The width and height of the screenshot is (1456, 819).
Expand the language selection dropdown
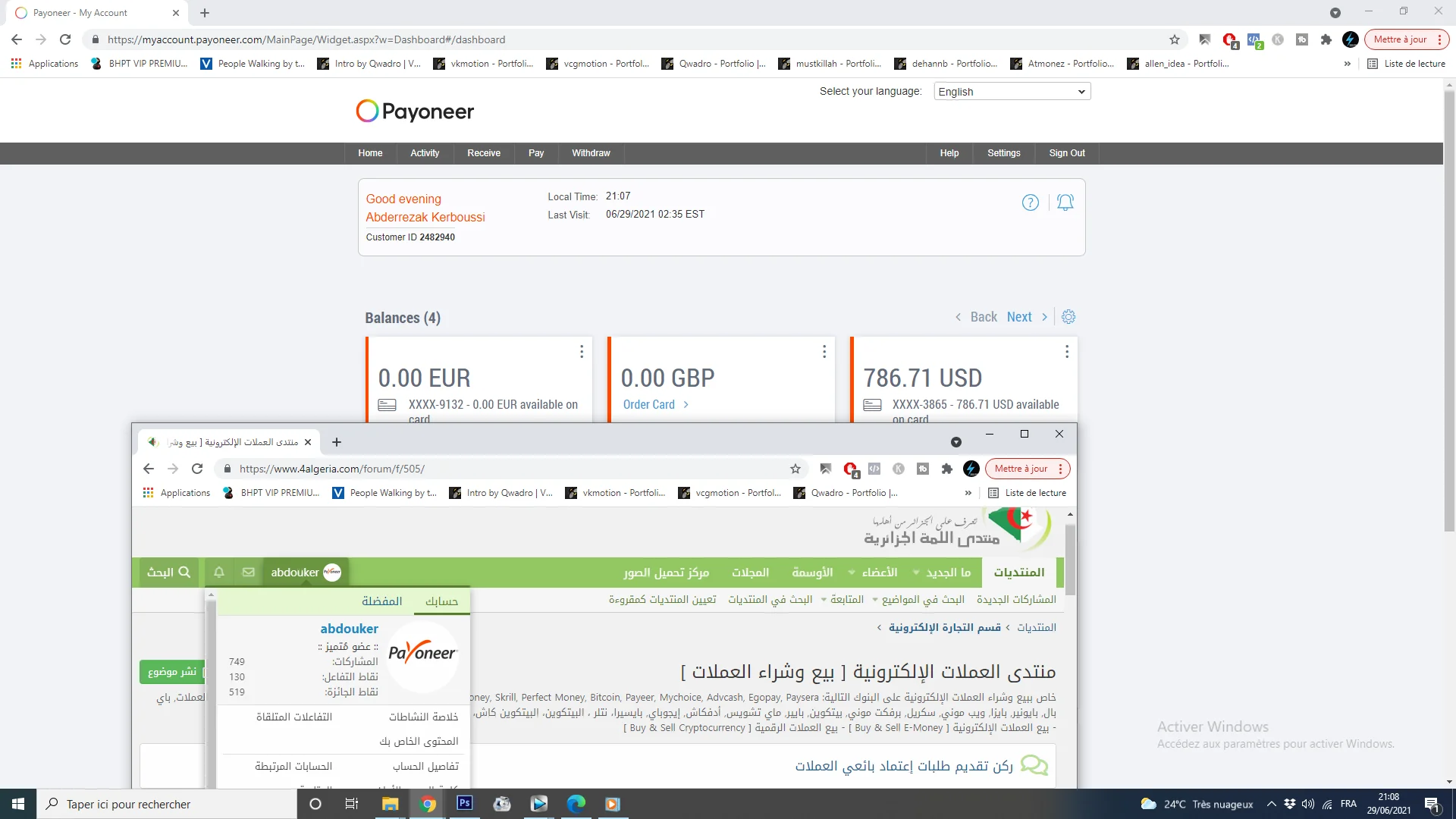[x=1012, y=92]
